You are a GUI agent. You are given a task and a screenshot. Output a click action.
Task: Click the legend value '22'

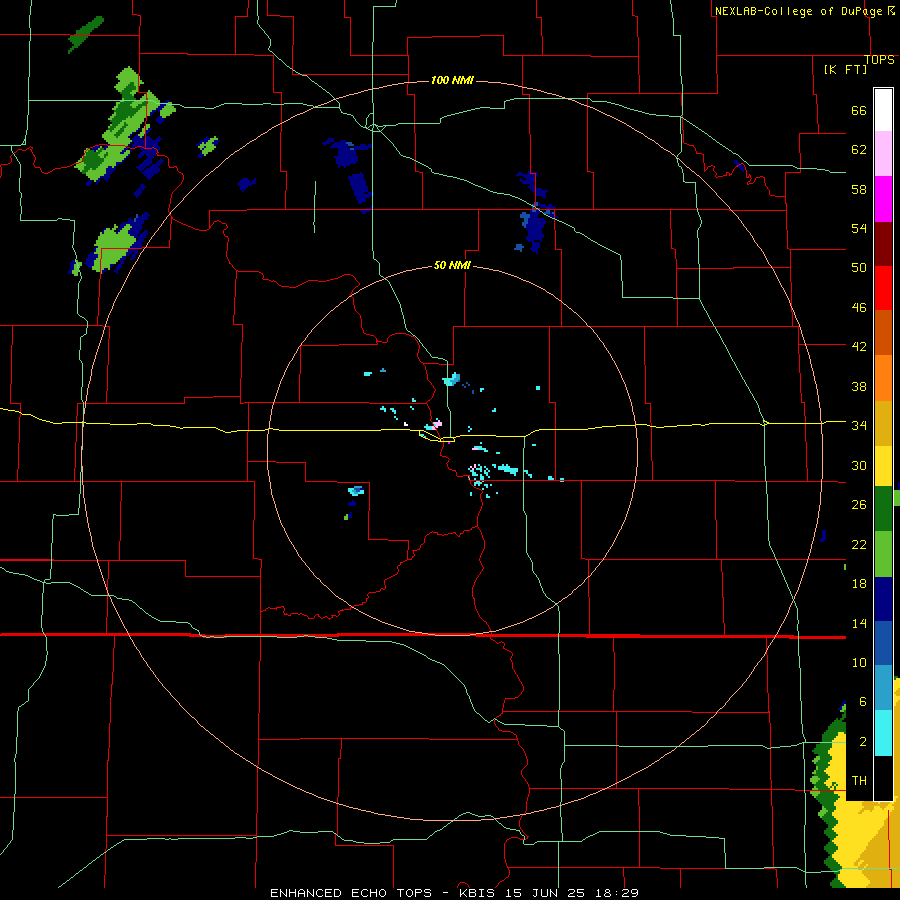tap(859, 545)
